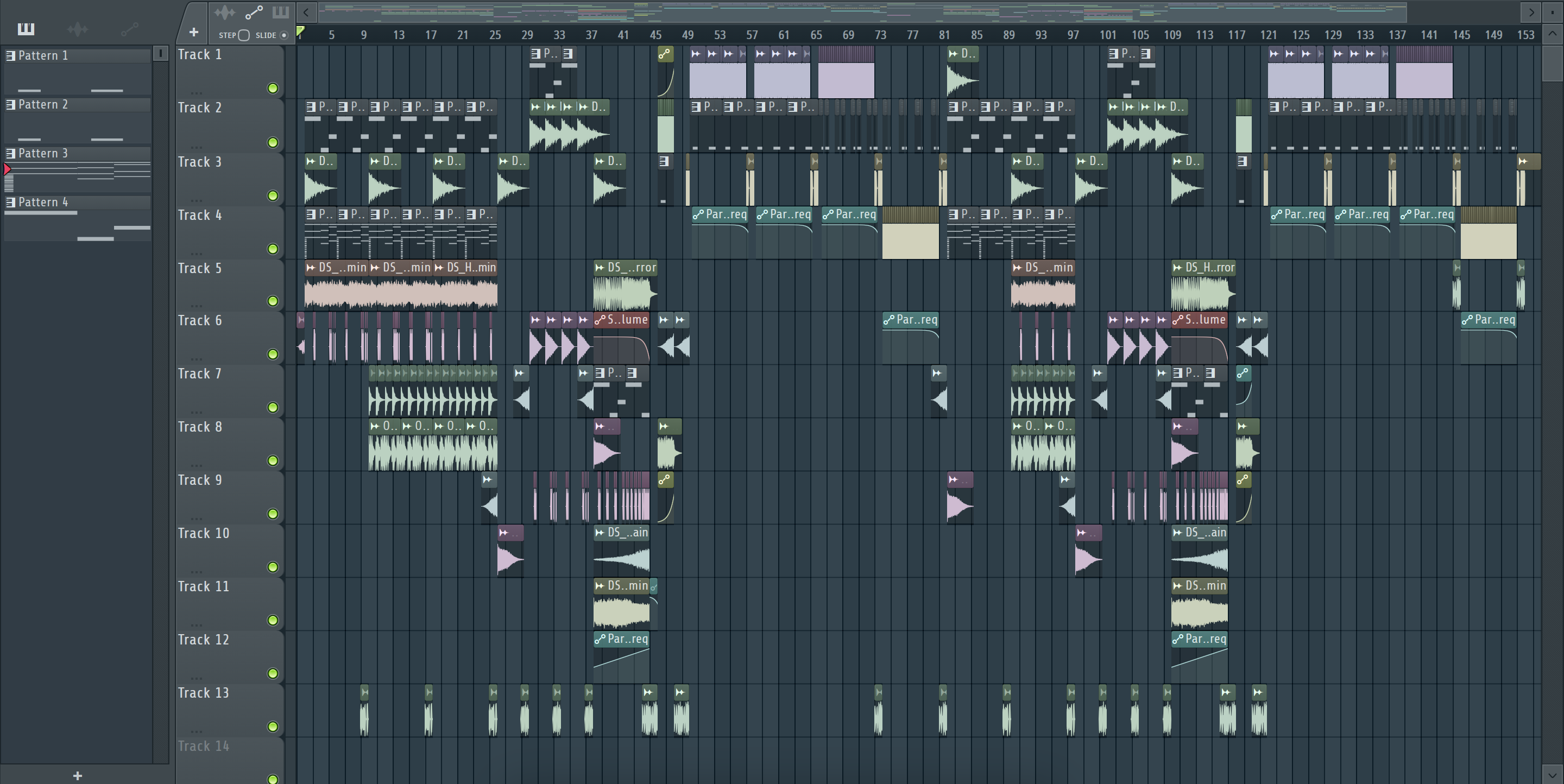Click bar 81 on the timeline ruler
1564x784 pixels.
(945, 35)
